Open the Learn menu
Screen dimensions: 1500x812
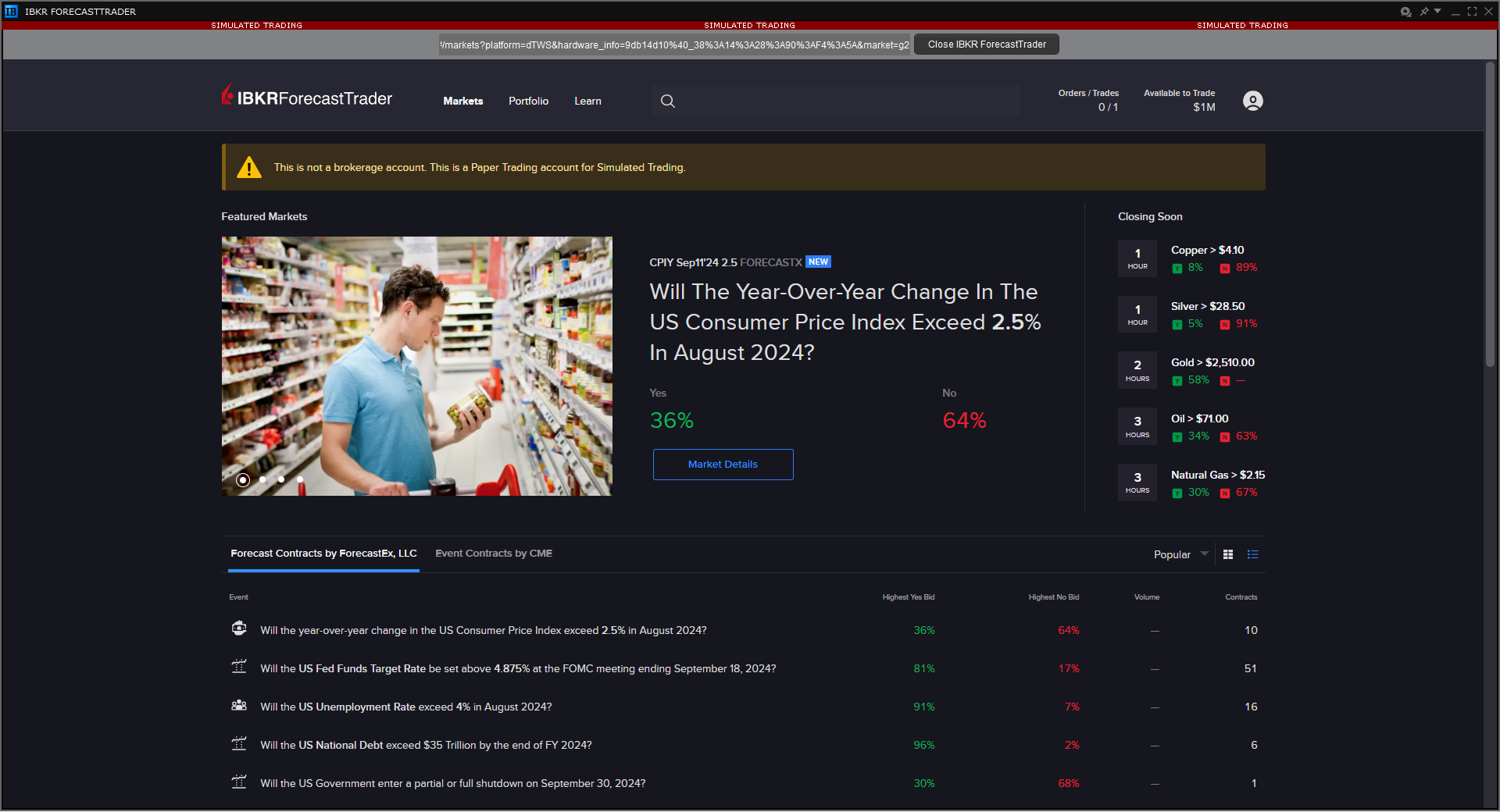tap(587, 101)
